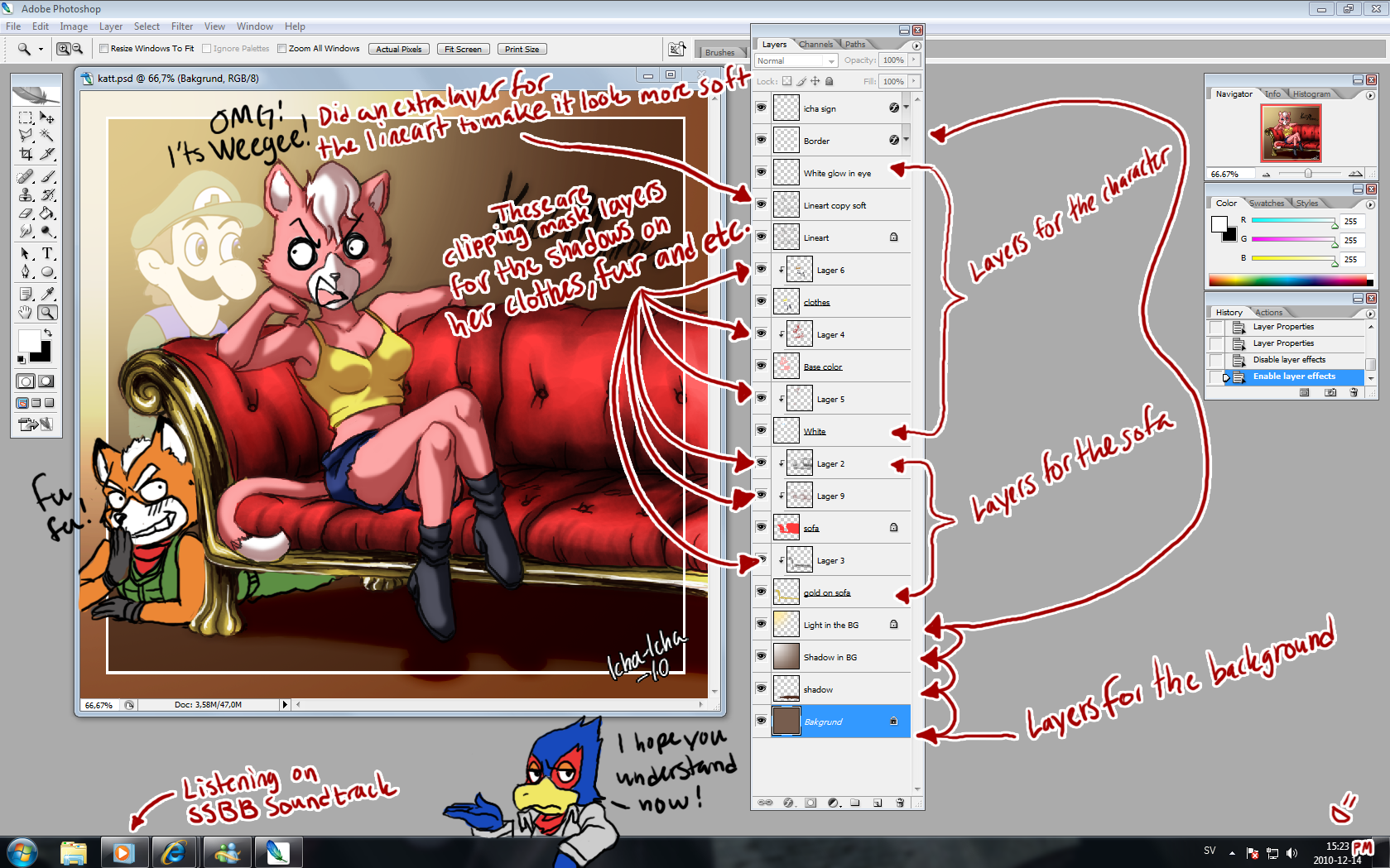
Task: Switch to the Channels tab
Action: (x=815, y=45)
